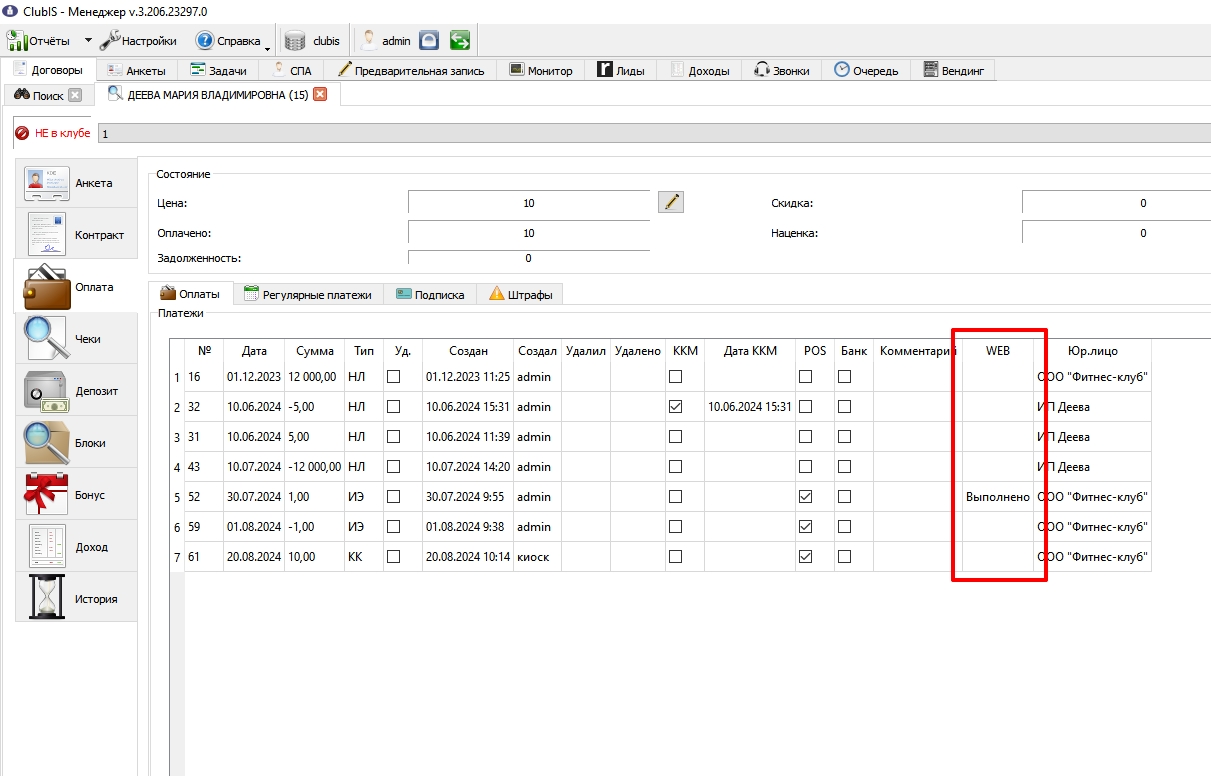Expand the dropdown arrow beside Отчёты
The height and width of the screenshot is (776, 1211).
click(88, 41)
